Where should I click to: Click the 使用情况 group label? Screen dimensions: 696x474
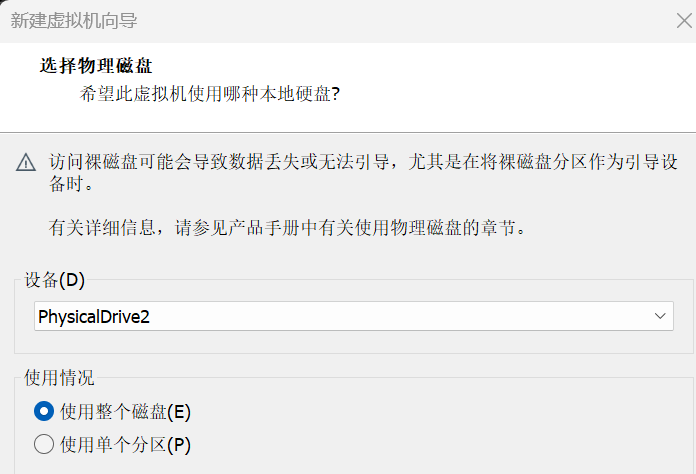[x=60, y=378]
